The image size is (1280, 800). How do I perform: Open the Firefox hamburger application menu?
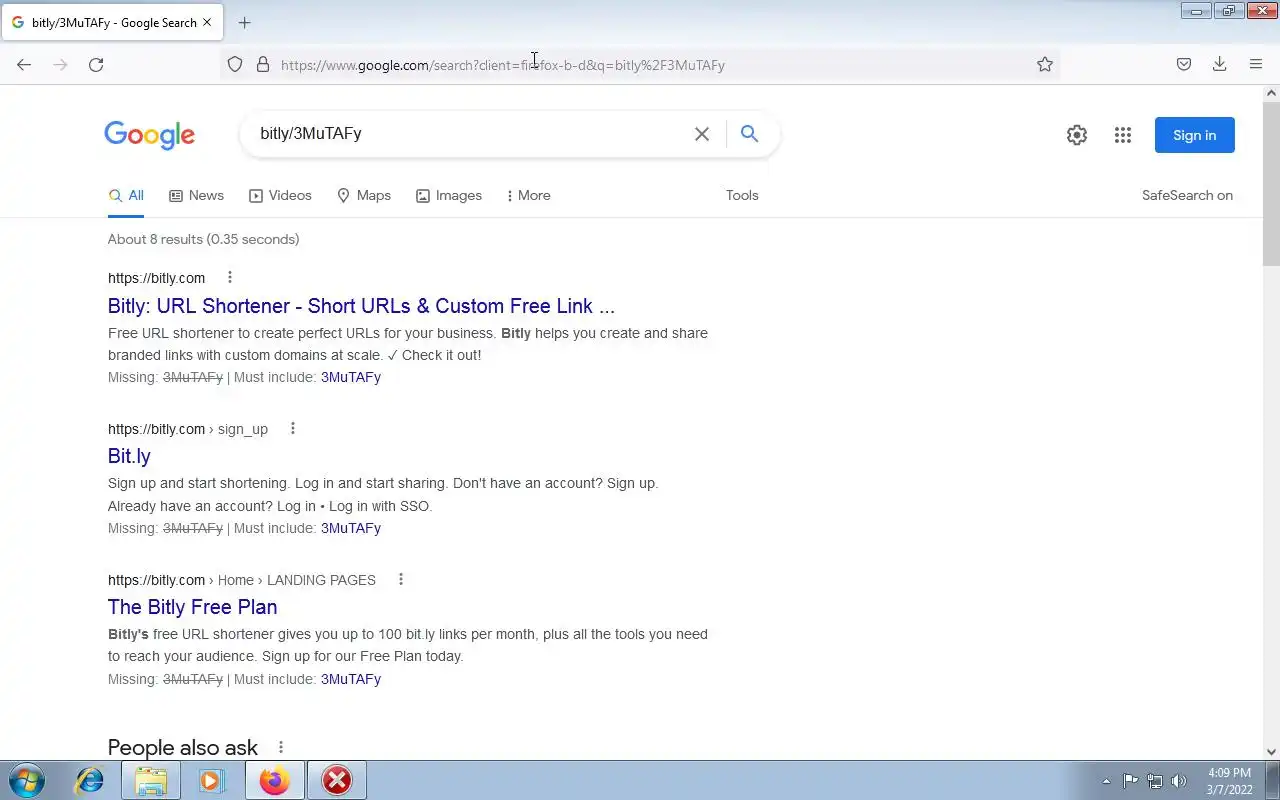pos(1256,65)
